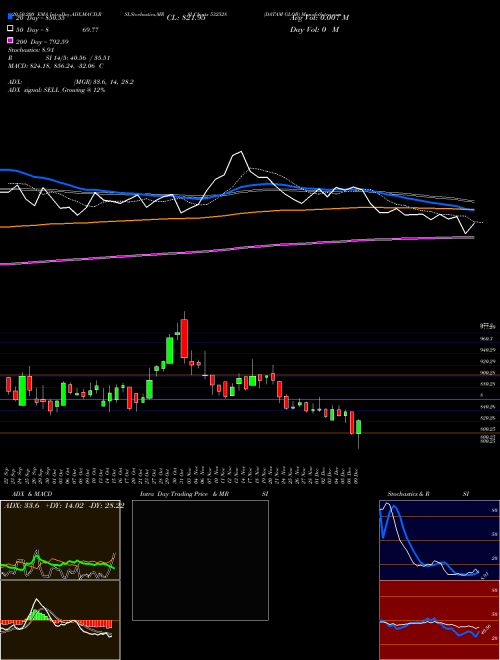The width and height of the screenshot is (500, 660).
Task: Click the 'Day Vol: 0 M' label
Action: [x=314, y=29]
